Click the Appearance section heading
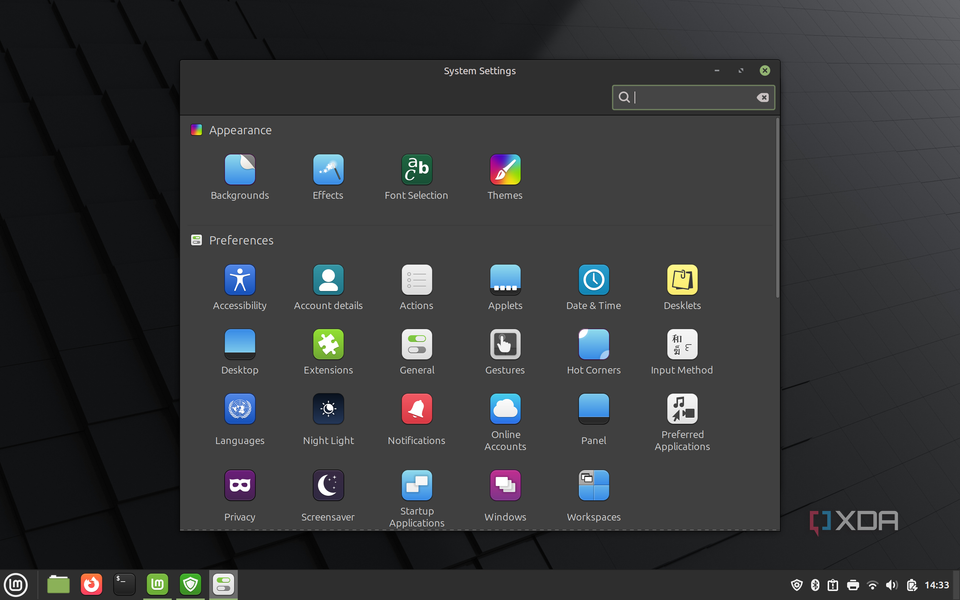Image resolution: width=960 pixels, height=600 pixels. pos(240,130)
